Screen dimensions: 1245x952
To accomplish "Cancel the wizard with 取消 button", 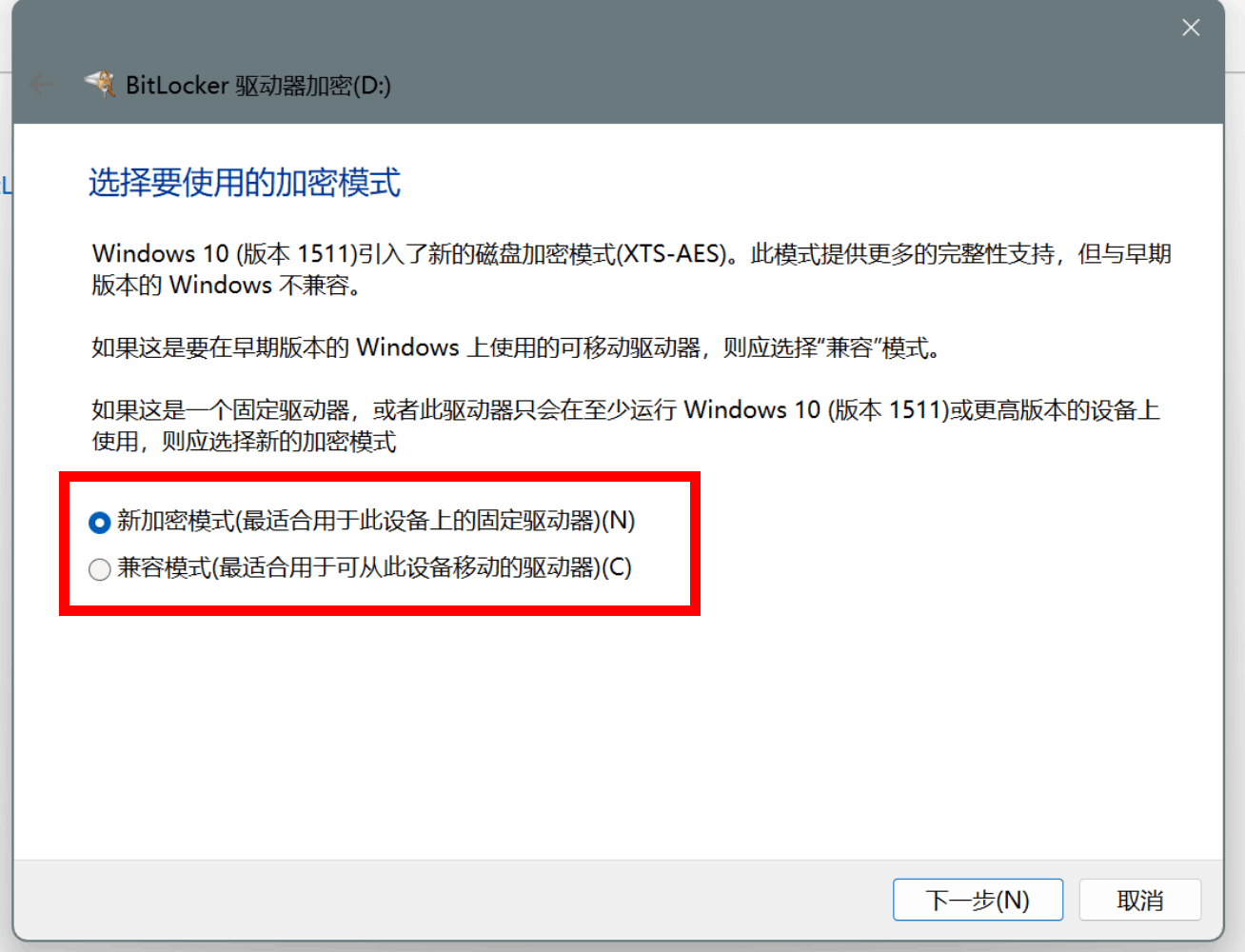I will click(1140, 900).
